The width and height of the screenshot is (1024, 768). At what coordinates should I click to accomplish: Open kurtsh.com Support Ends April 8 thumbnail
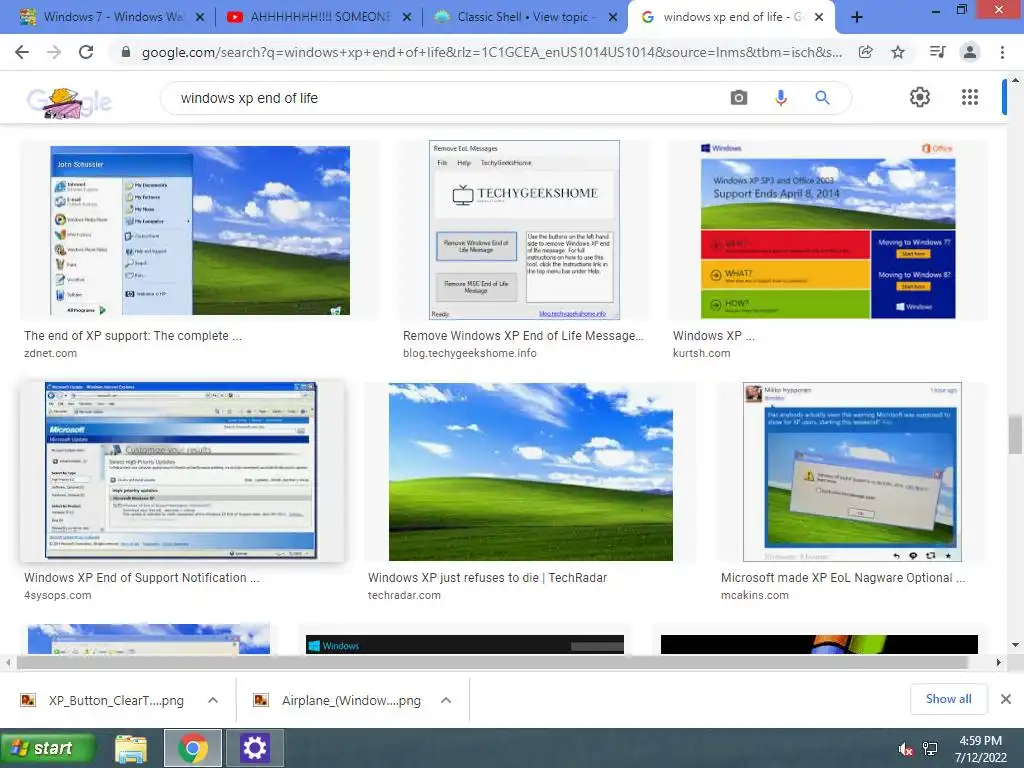pos(827,231)
